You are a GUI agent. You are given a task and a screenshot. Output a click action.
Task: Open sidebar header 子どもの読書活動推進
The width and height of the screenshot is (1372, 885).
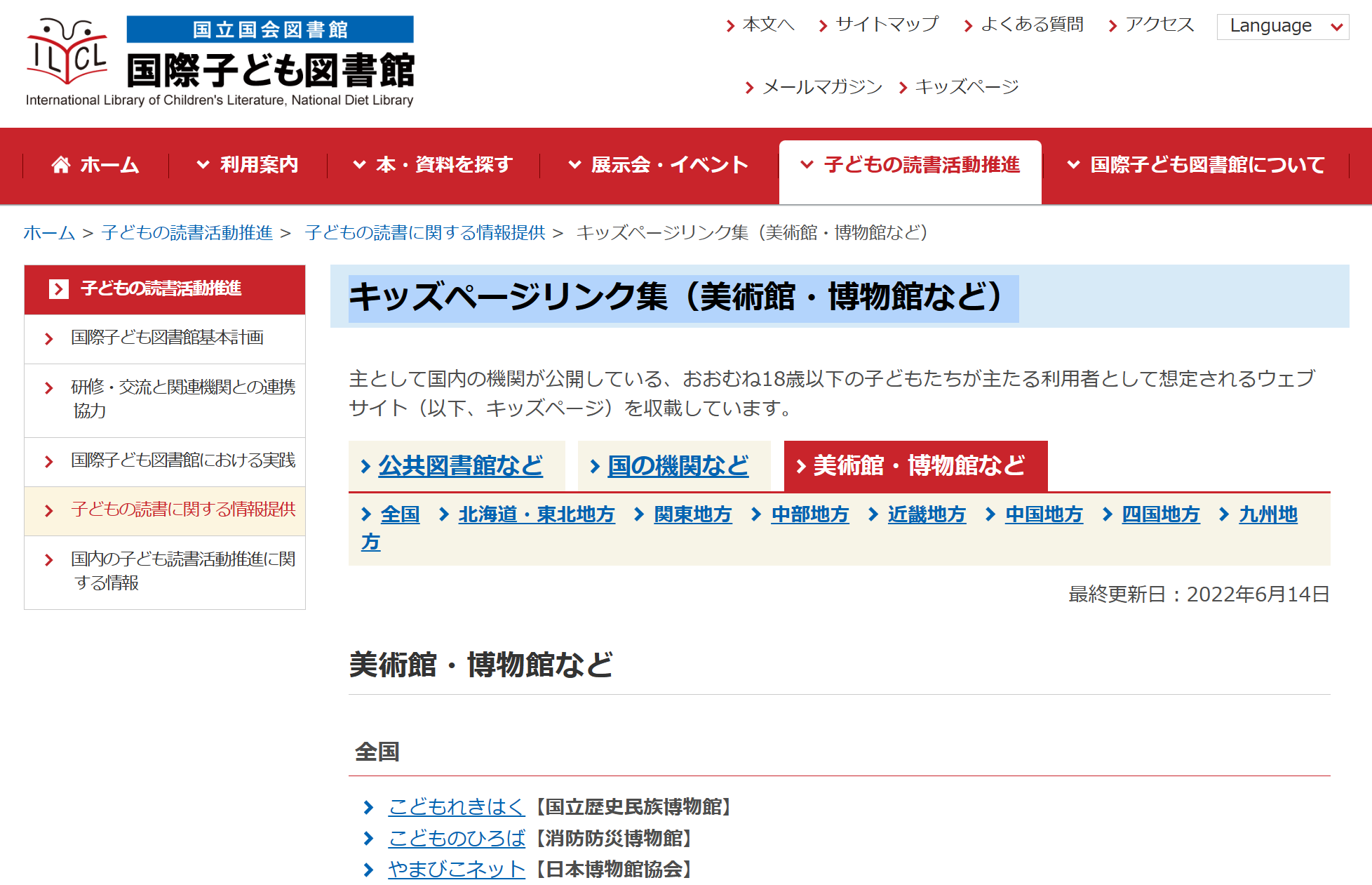(x=165, y=289)
